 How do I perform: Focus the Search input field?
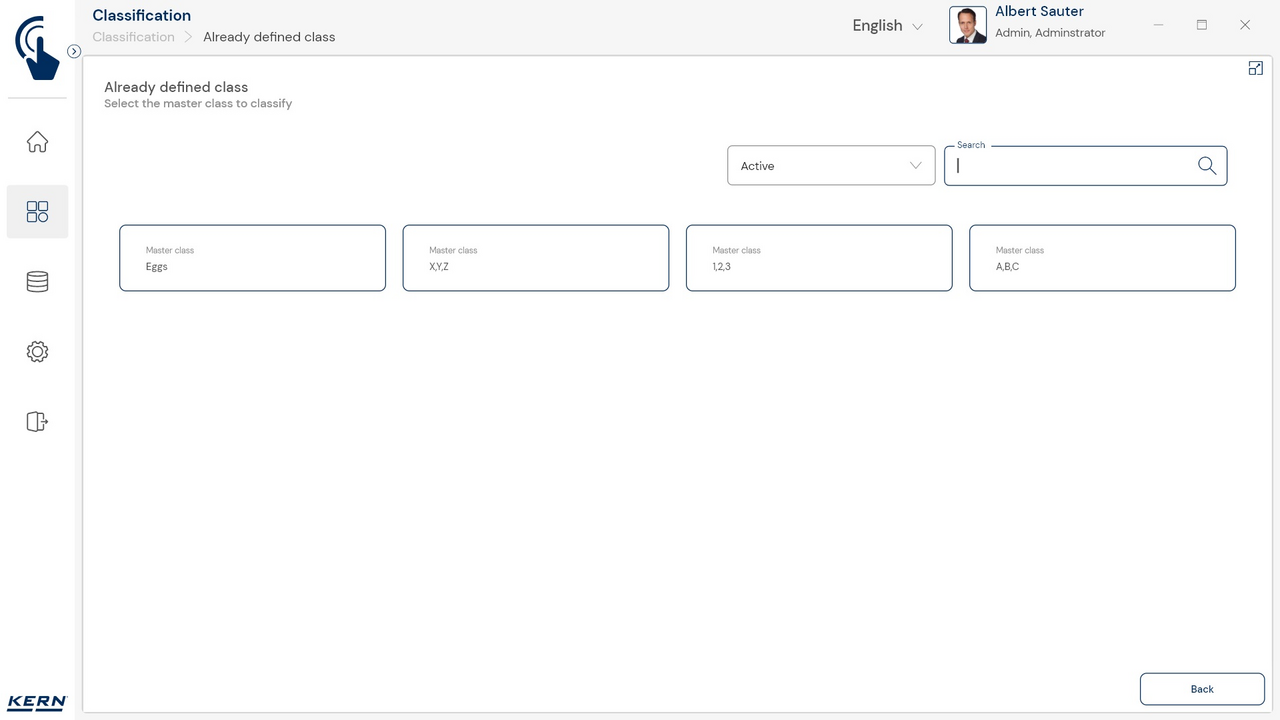coord(1070,166)
